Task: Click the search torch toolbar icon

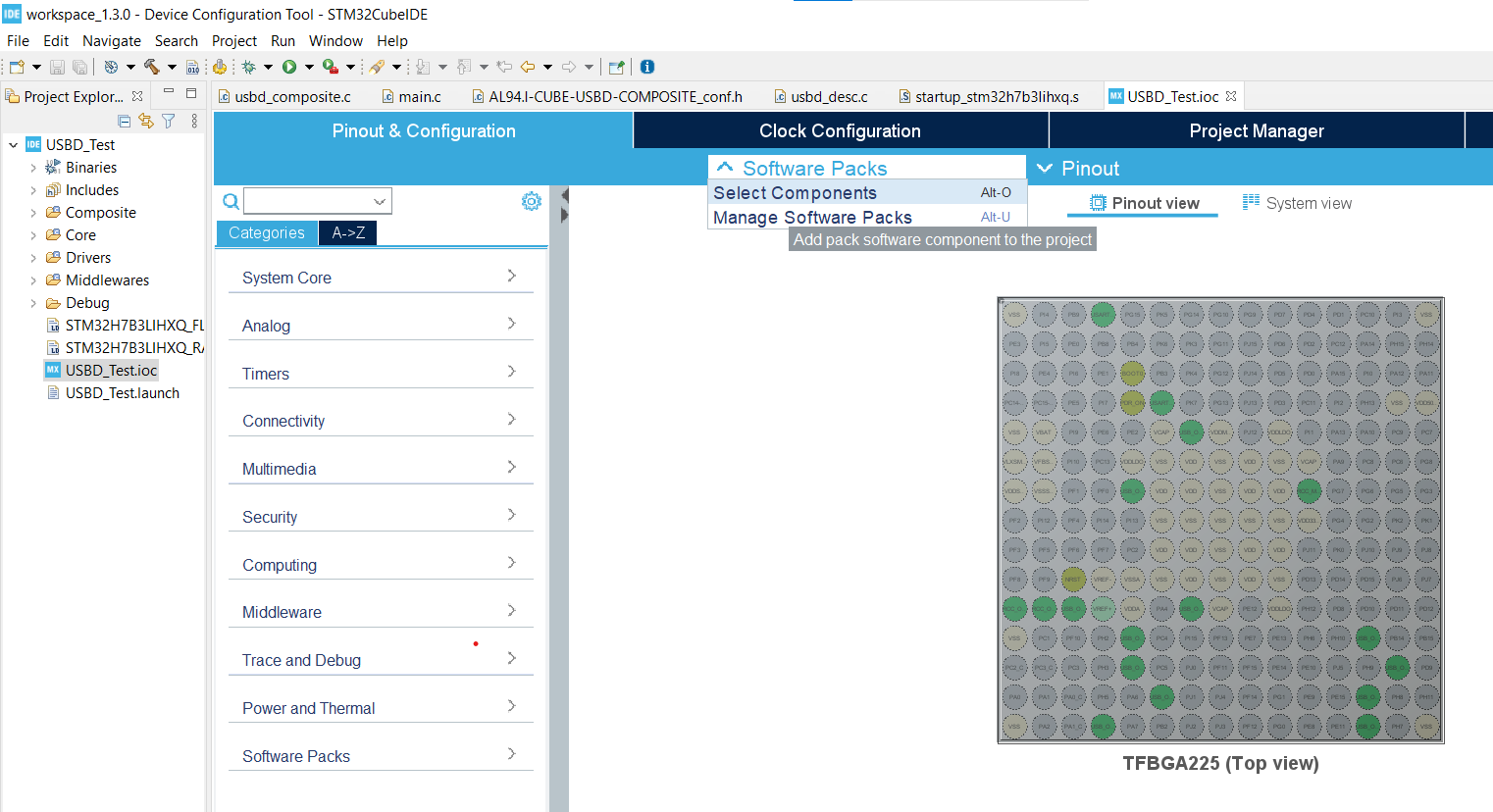Action: click(377, 67)
